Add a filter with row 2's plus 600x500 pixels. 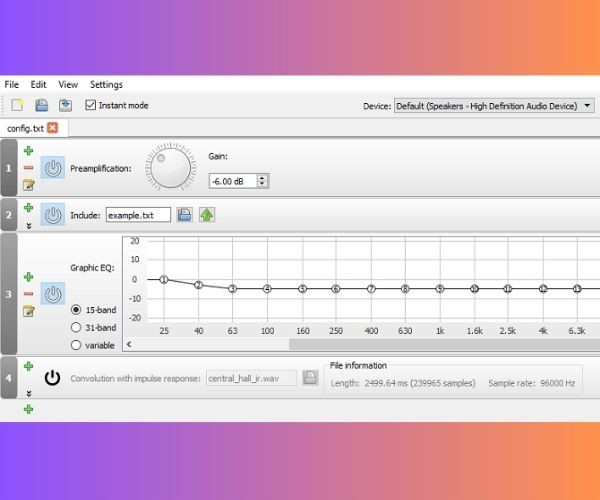coord(29,208)
